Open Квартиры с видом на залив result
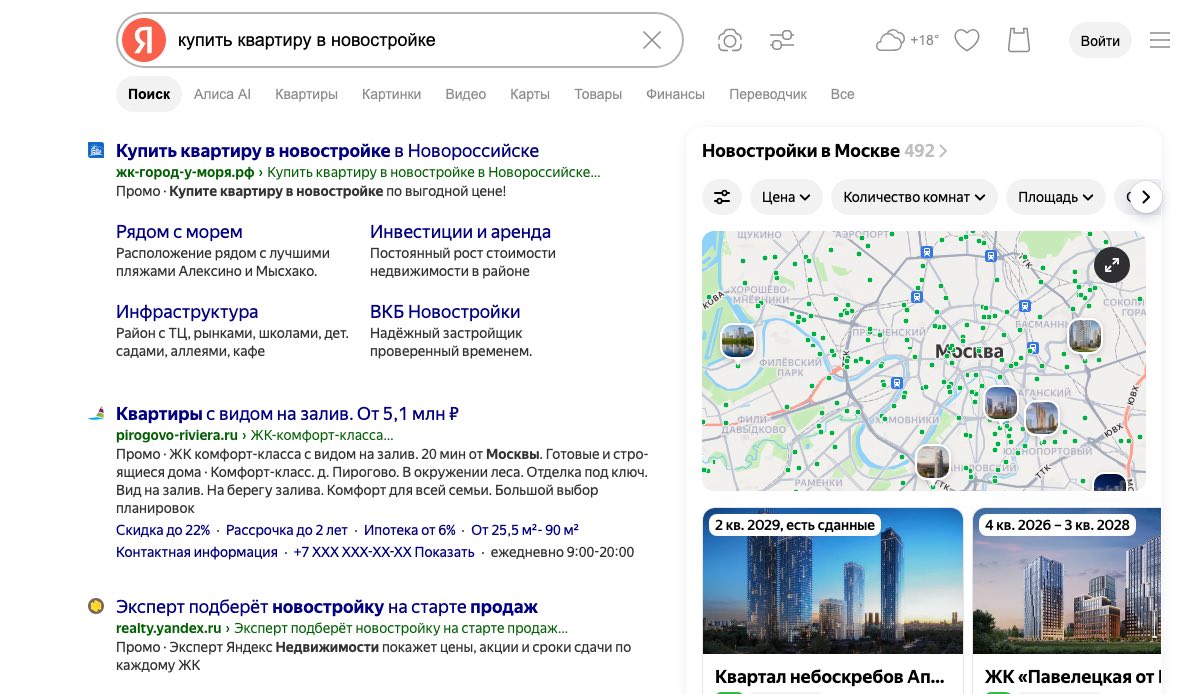Image resolution: width=1200 pixels, height=694 pixels. point(287,413)
